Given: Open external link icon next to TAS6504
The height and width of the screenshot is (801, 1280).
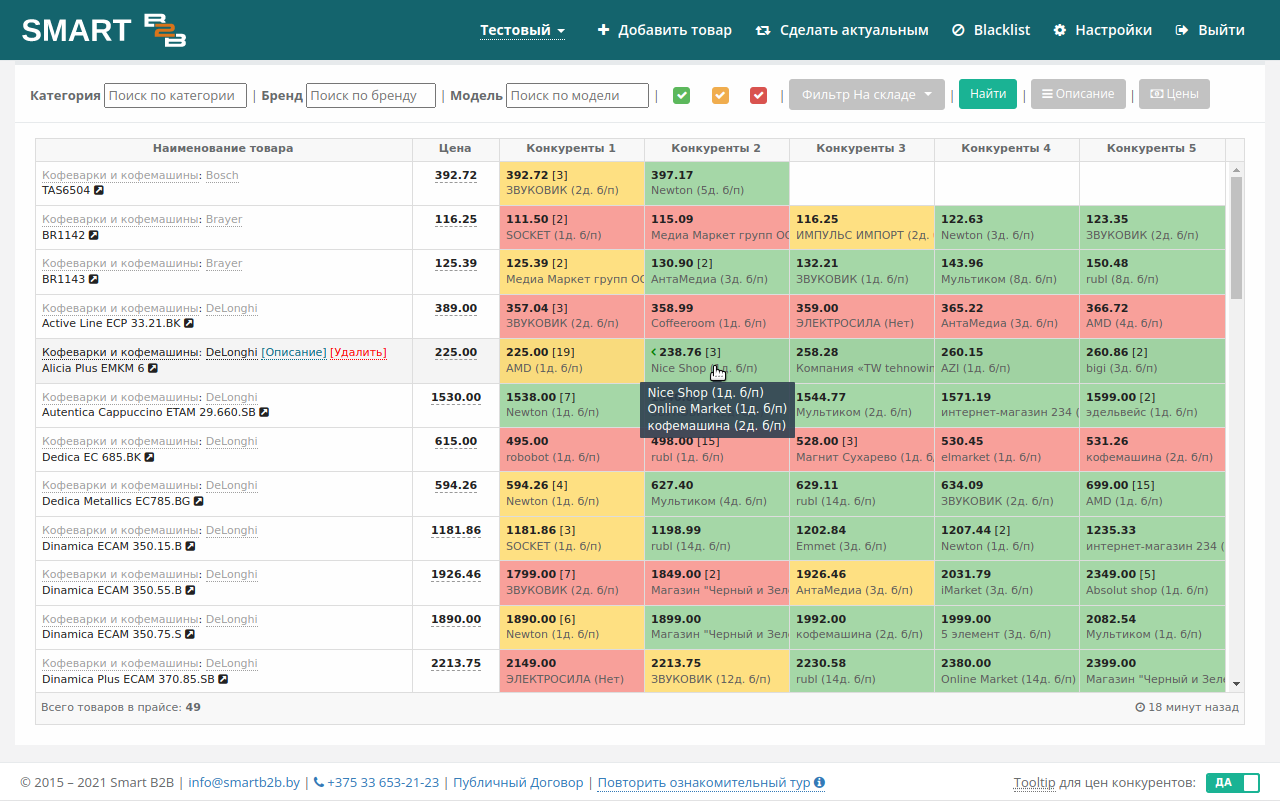Looking at the screenshot, I should click(99, 191).
